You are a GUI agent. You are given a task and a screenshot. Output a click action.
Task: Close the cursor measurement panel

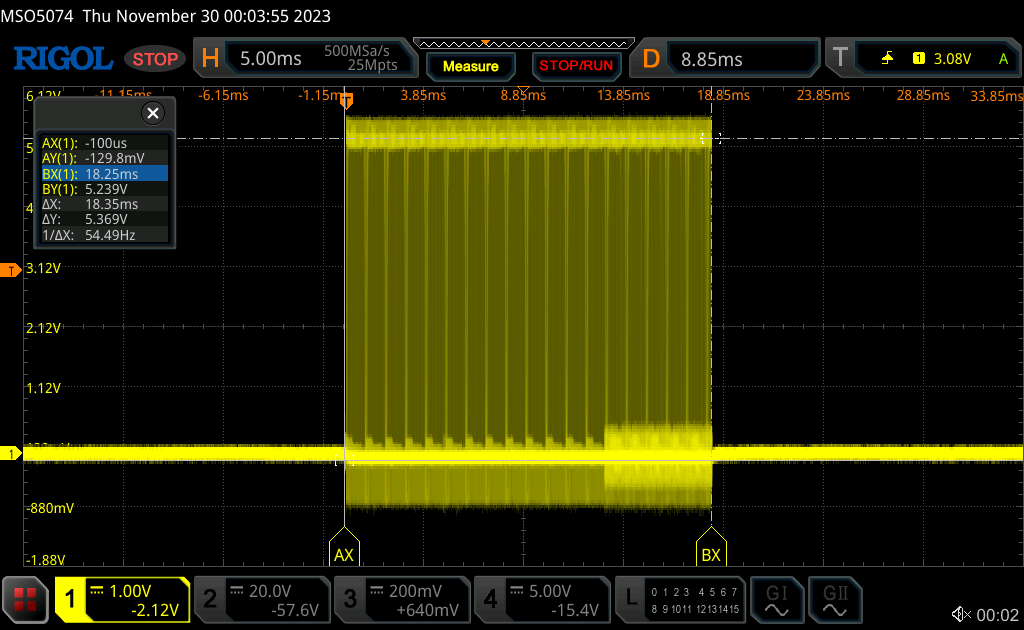153,113
